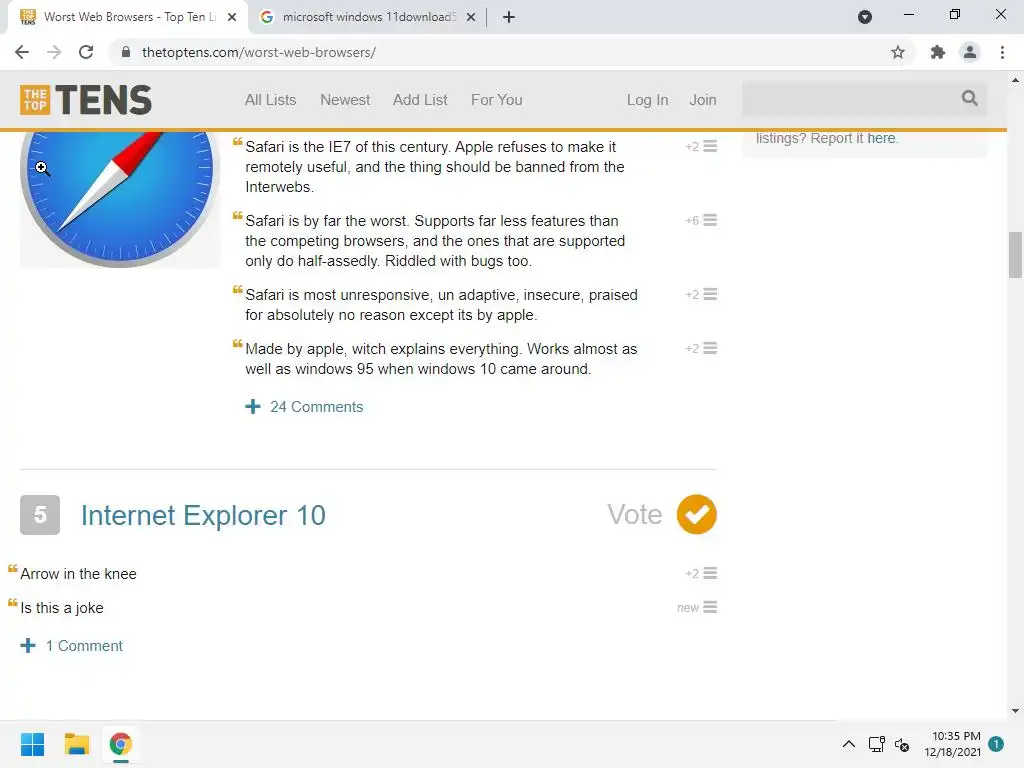Click the Chrome tab search down arrow
The width and height of the screenshot is (1024, 768).
tap(865, 17)
